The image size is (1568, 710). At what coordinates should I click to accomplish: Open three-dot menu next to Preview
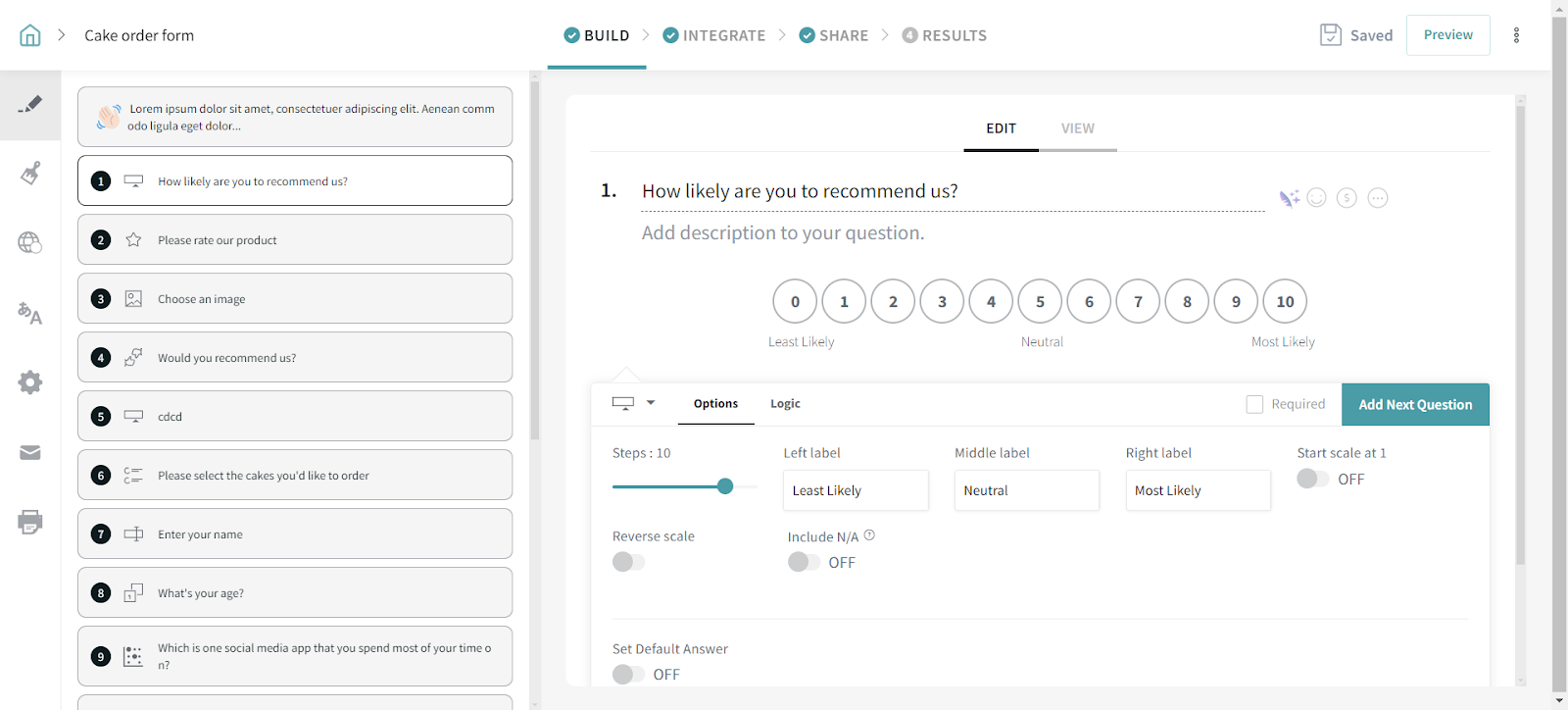1516,35
